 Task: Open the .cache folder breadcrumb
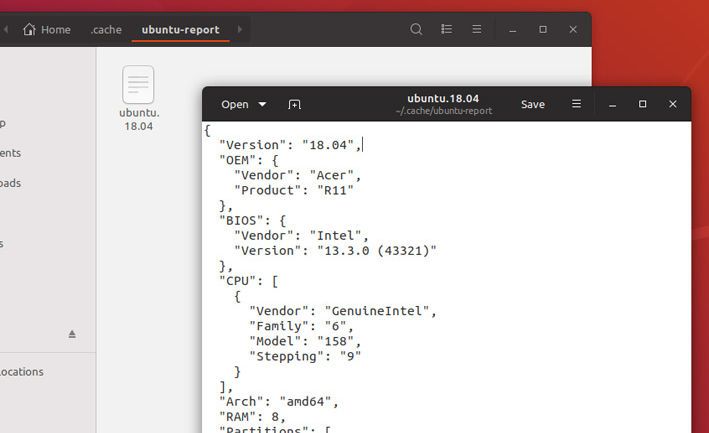pos(106,30)
